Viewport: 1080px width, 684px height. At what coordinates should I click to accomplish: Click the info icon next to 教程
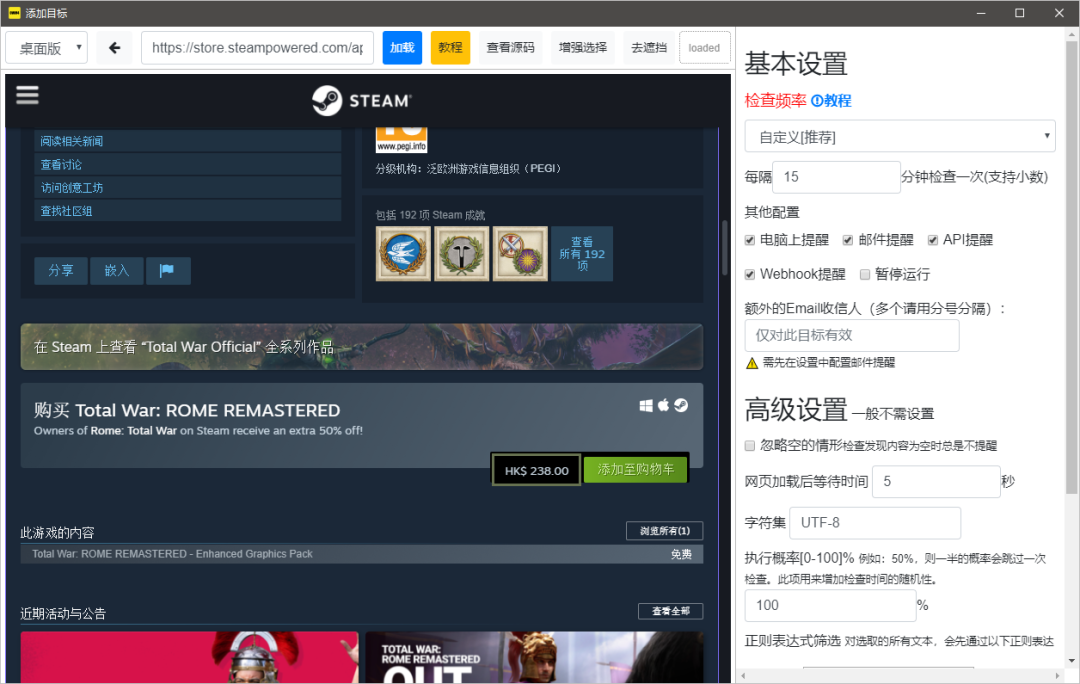(816, 101)
